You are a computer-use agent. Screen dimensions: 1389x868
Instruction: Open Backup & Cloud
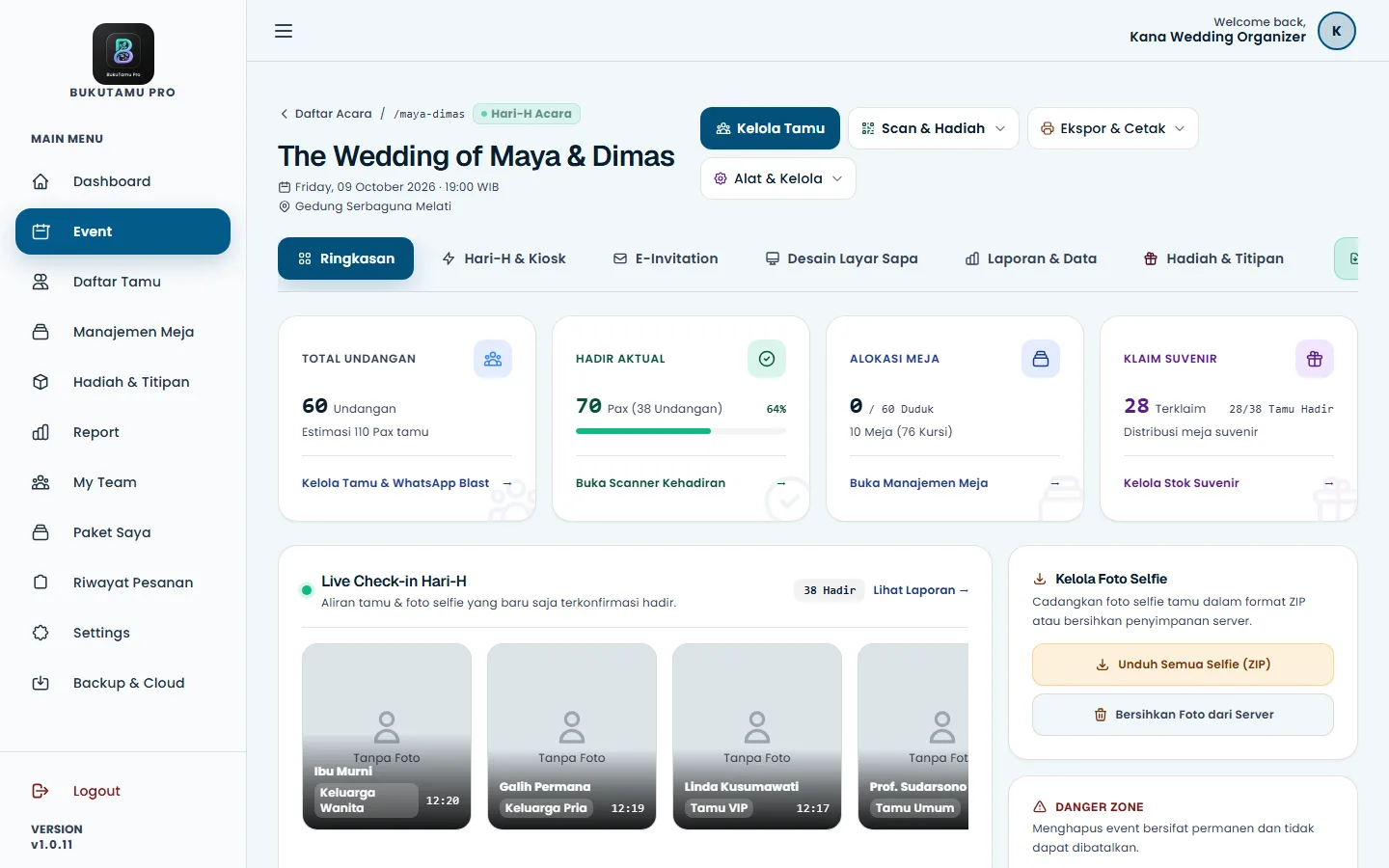point(123,683)
